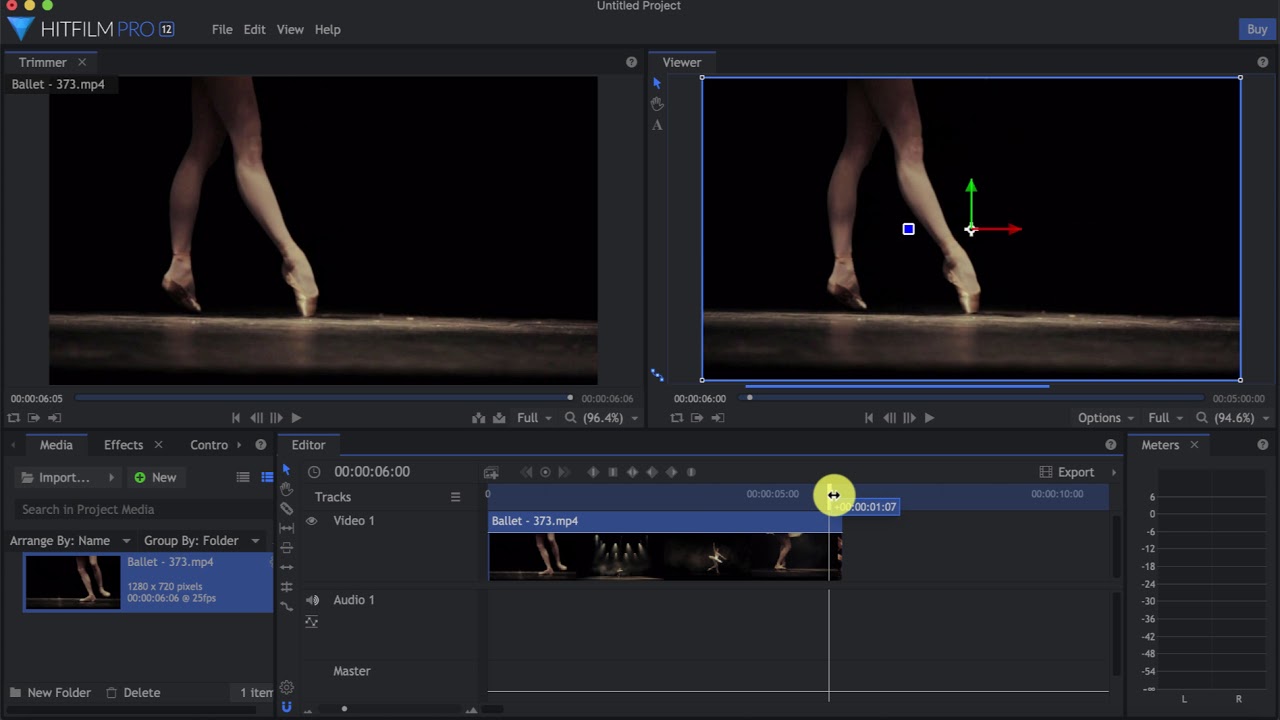
Task: Open the Tracks hamburger menu
Action: coord(455,497)
